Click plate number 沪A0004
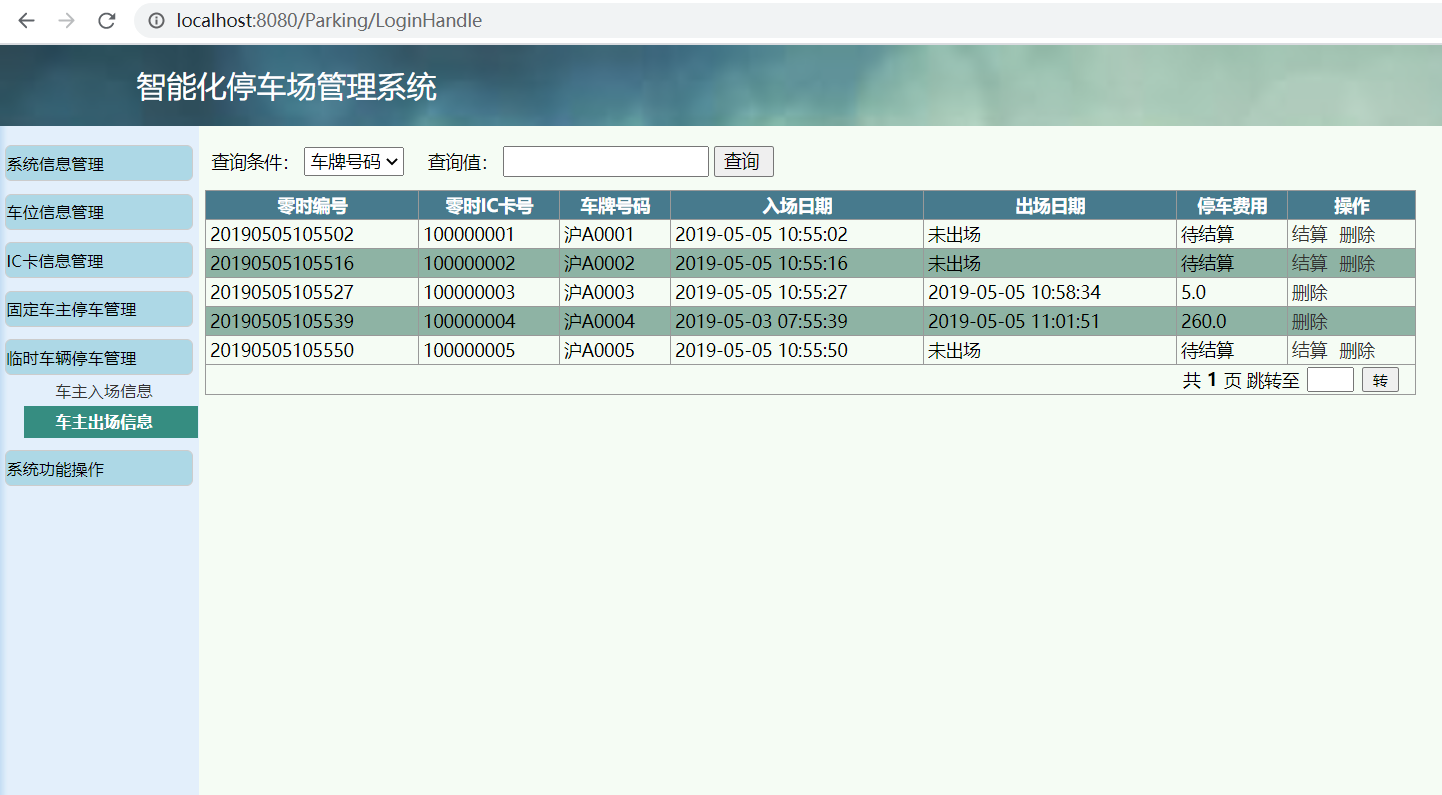This screenshot has height=795, width=1442. tap(599, 321)
